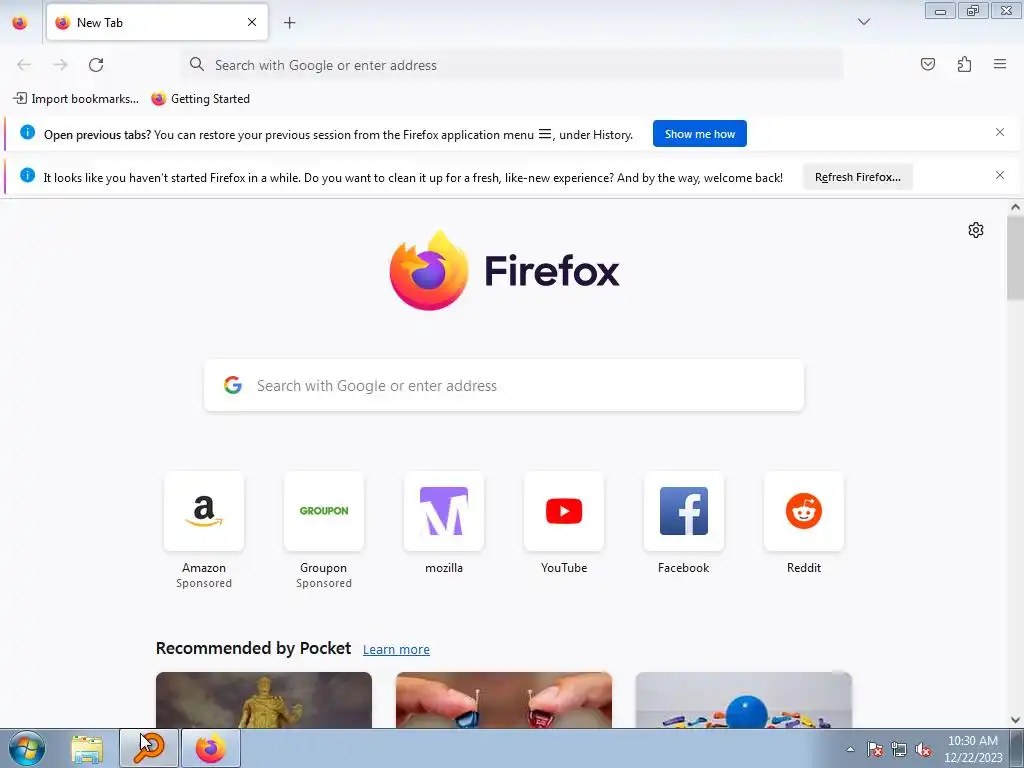Click the page center Google search box
1024x768 pixels.
504,385
